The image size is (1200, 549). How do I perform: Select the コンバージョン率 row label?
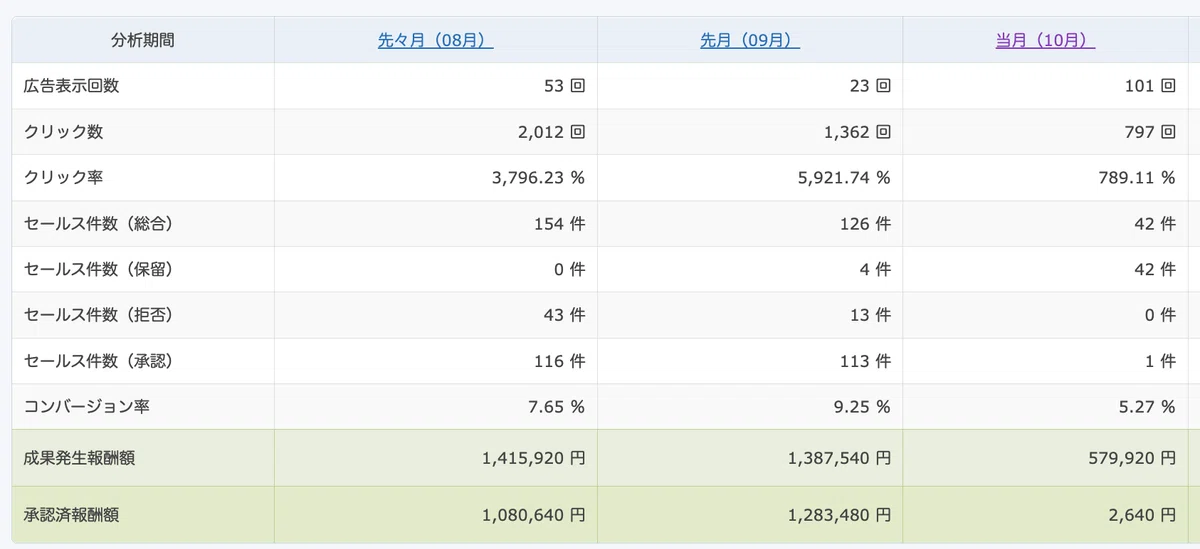point(87,408)
